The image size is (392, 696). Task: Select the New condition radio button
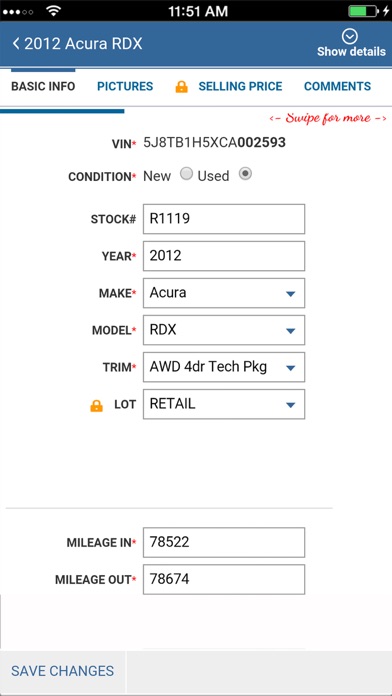click(186, 174)
